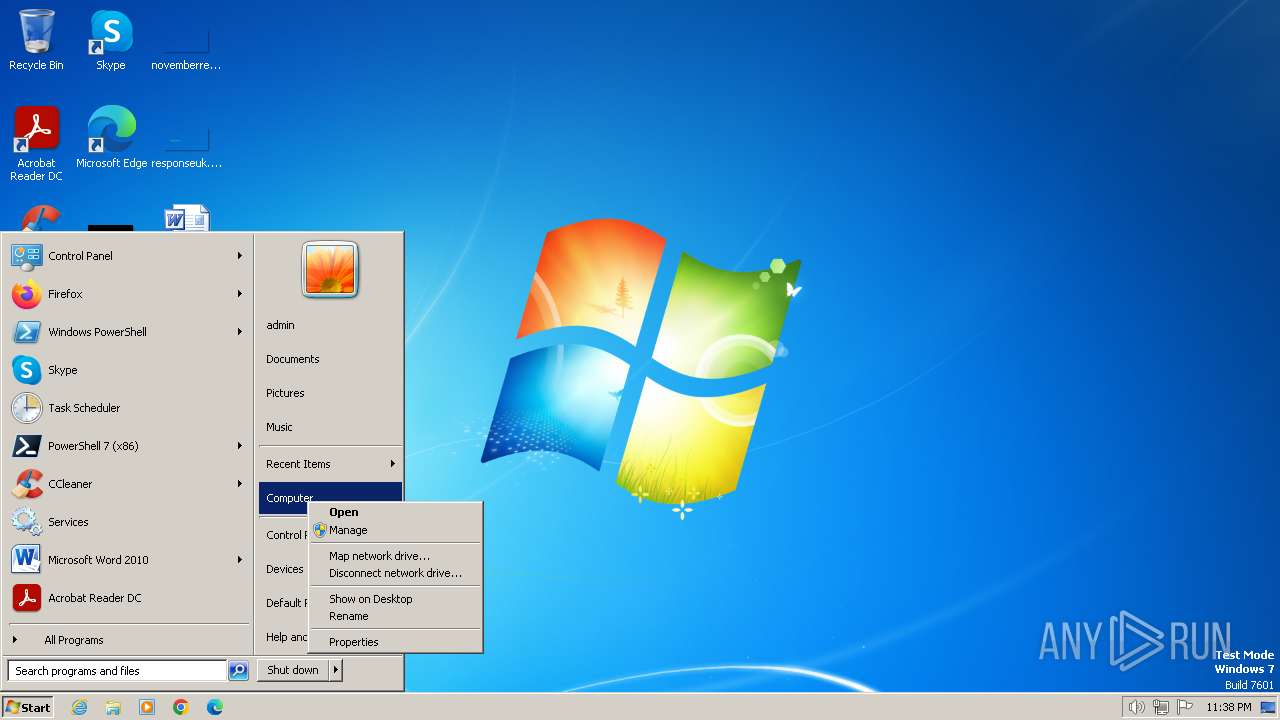Screen dimensions: 1280x720
Task: Click the network tray icon
Action: click(1161, 707)
